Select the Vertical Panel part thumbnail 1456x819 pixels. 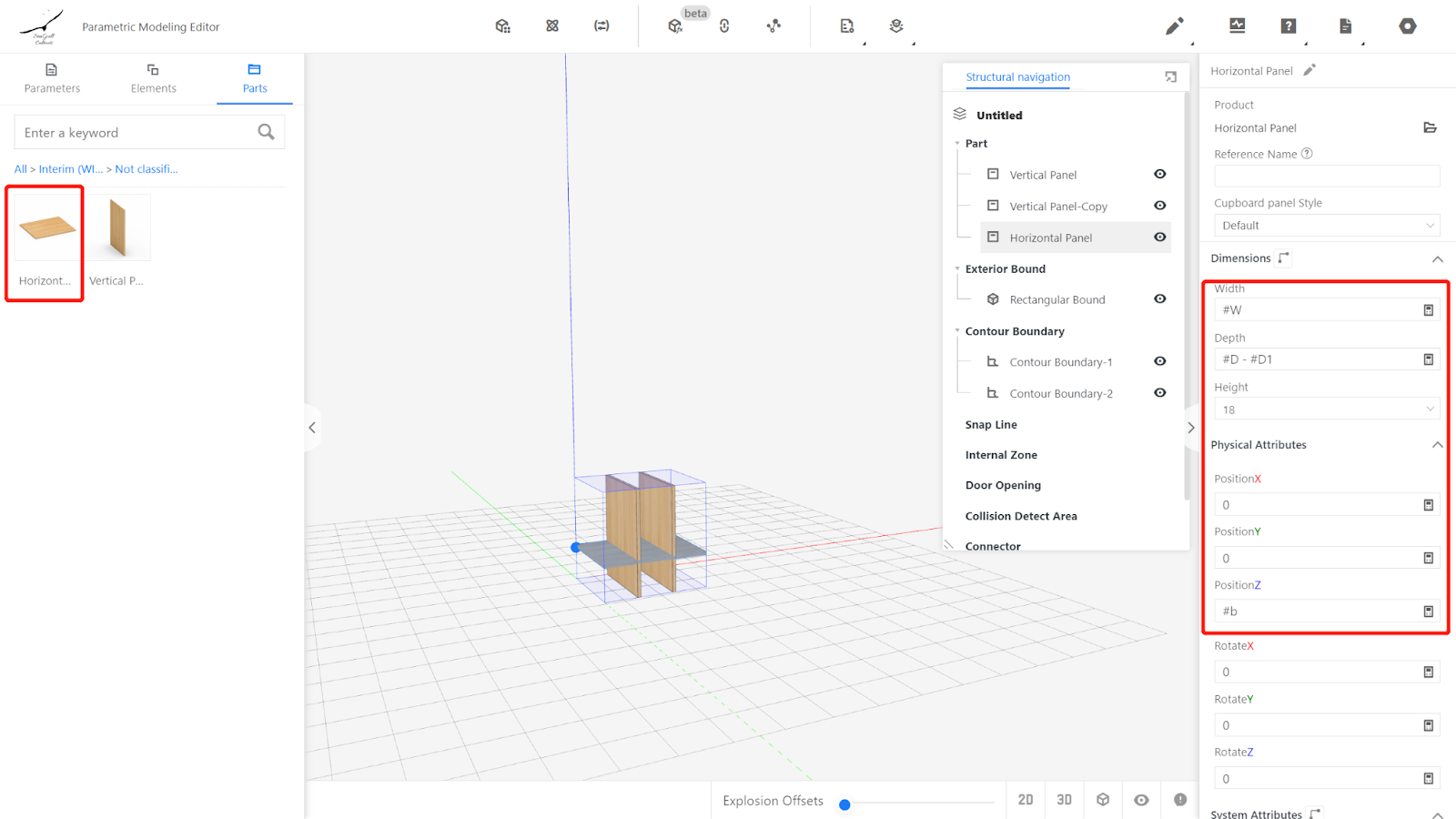[x=117, y=228]
